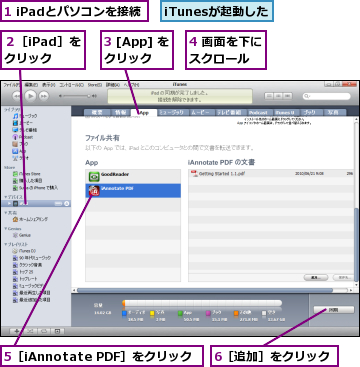
Task: Select Getting Started 1.1.pdf document
Action: [x=271, y=173]
